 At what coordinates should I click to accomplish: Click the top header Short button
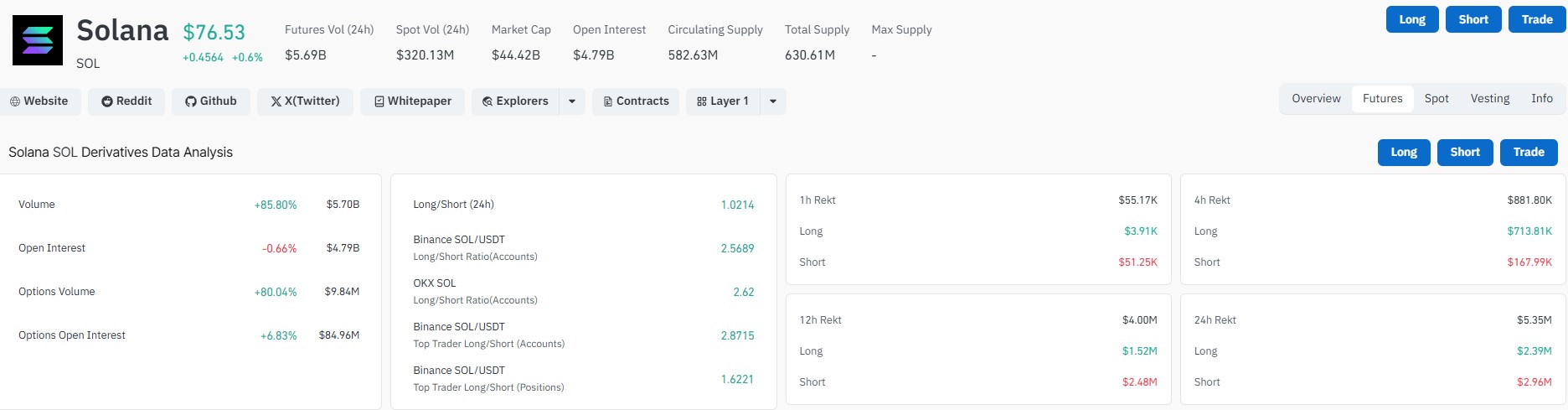1473,19
